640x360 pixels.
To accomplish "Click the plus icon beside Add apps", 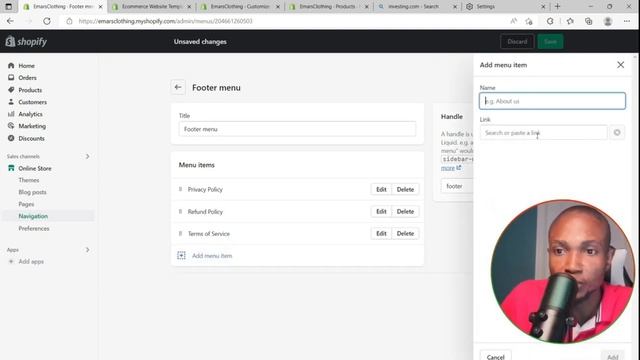I will coord(11,261).
